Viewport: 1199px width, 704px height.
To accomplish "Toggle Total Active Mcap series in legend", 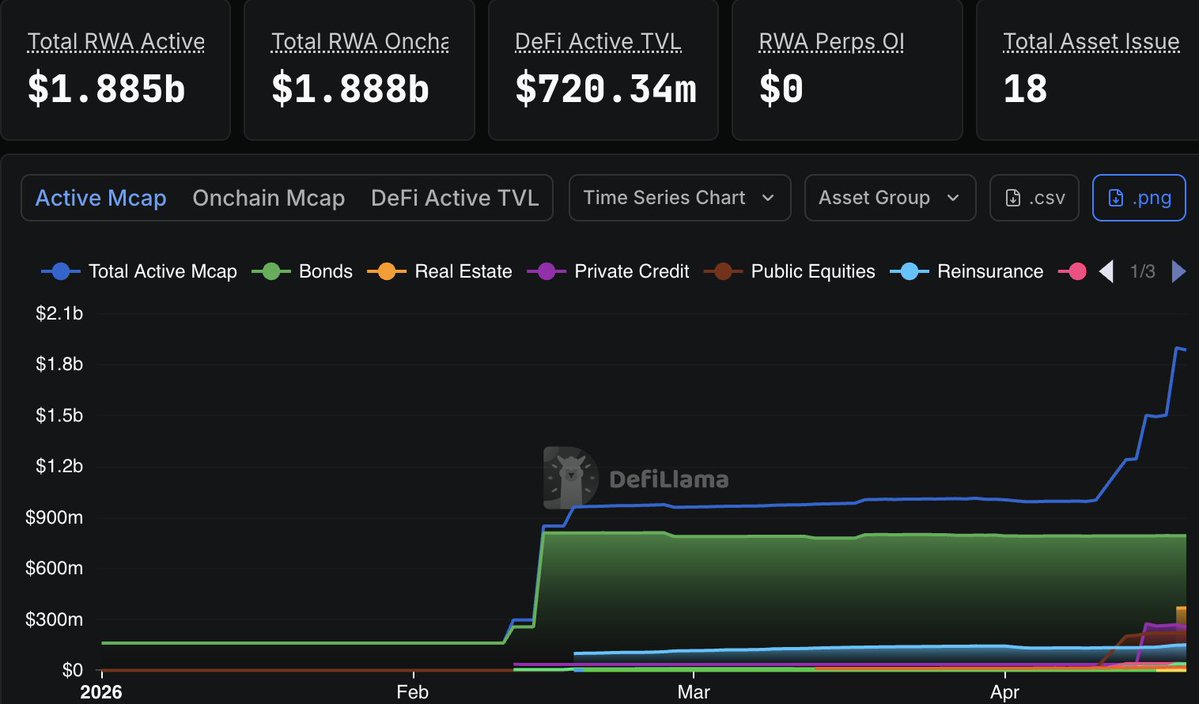I will 140,271.
